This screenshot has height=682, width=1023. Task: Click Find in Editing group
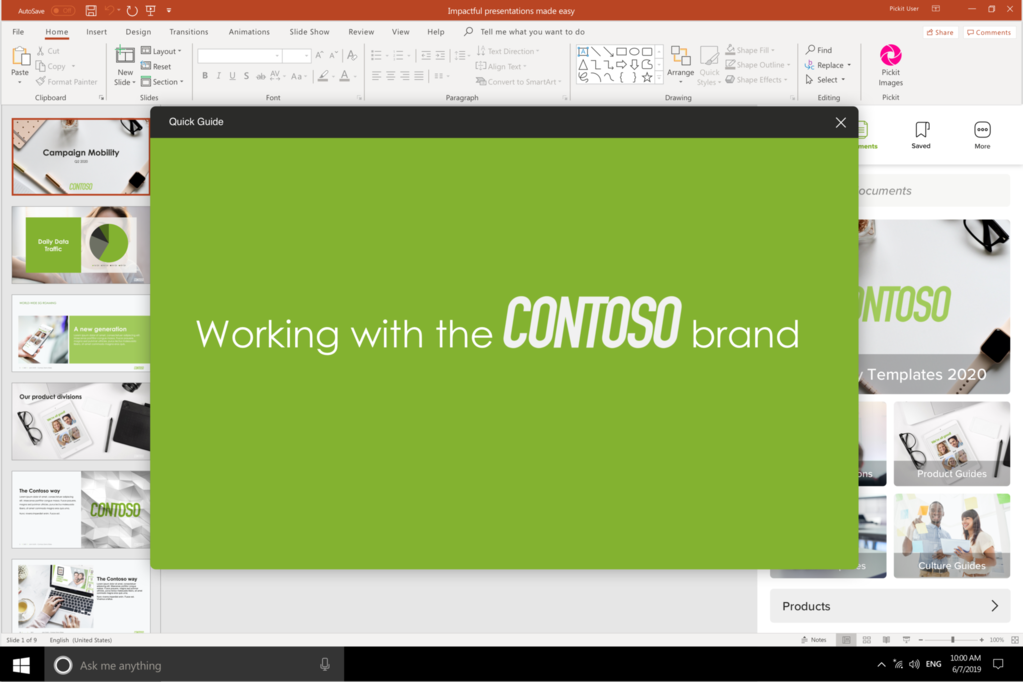819,50
